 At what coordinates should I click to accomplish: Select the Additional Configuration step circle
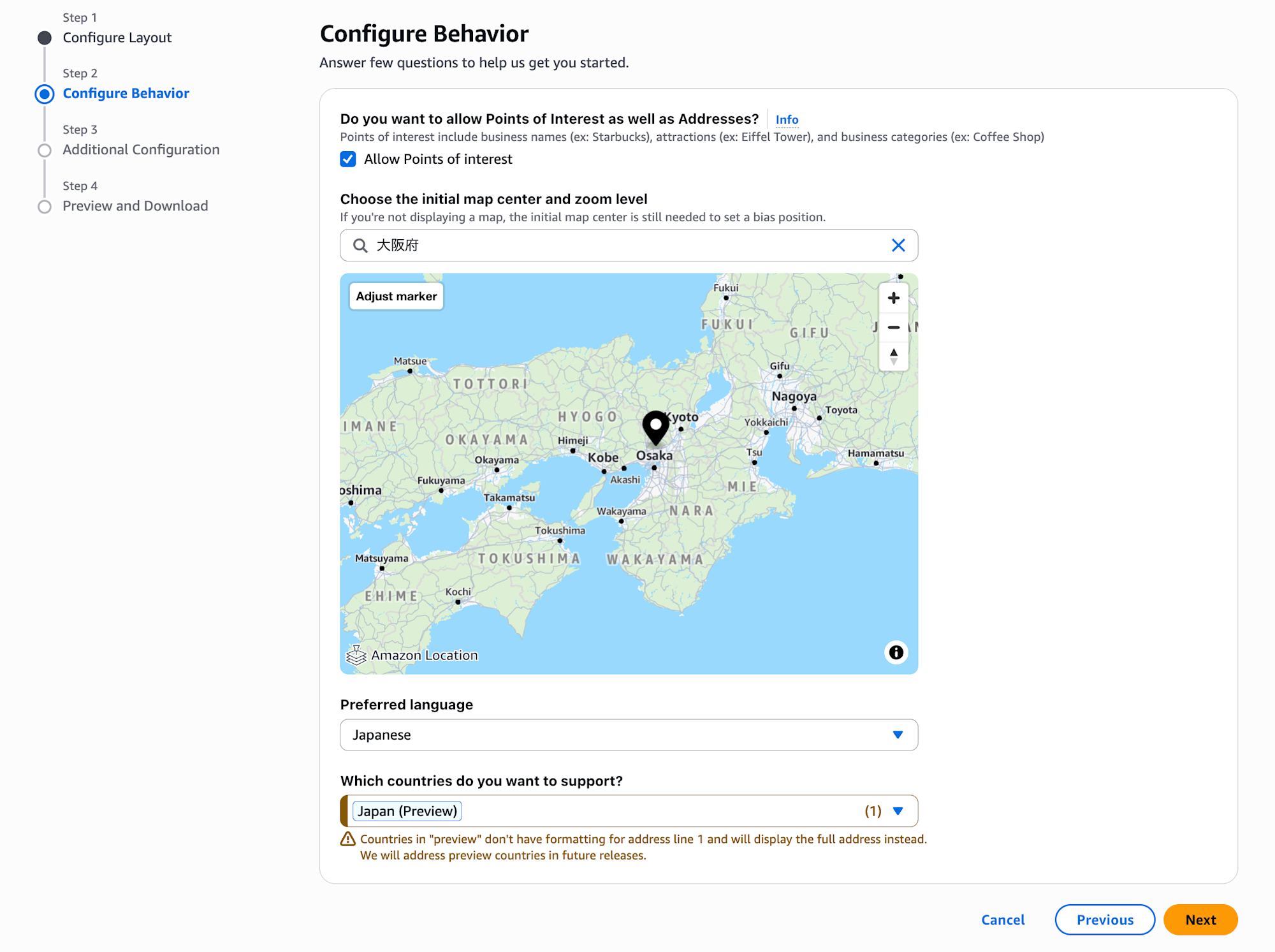(45, 150)
